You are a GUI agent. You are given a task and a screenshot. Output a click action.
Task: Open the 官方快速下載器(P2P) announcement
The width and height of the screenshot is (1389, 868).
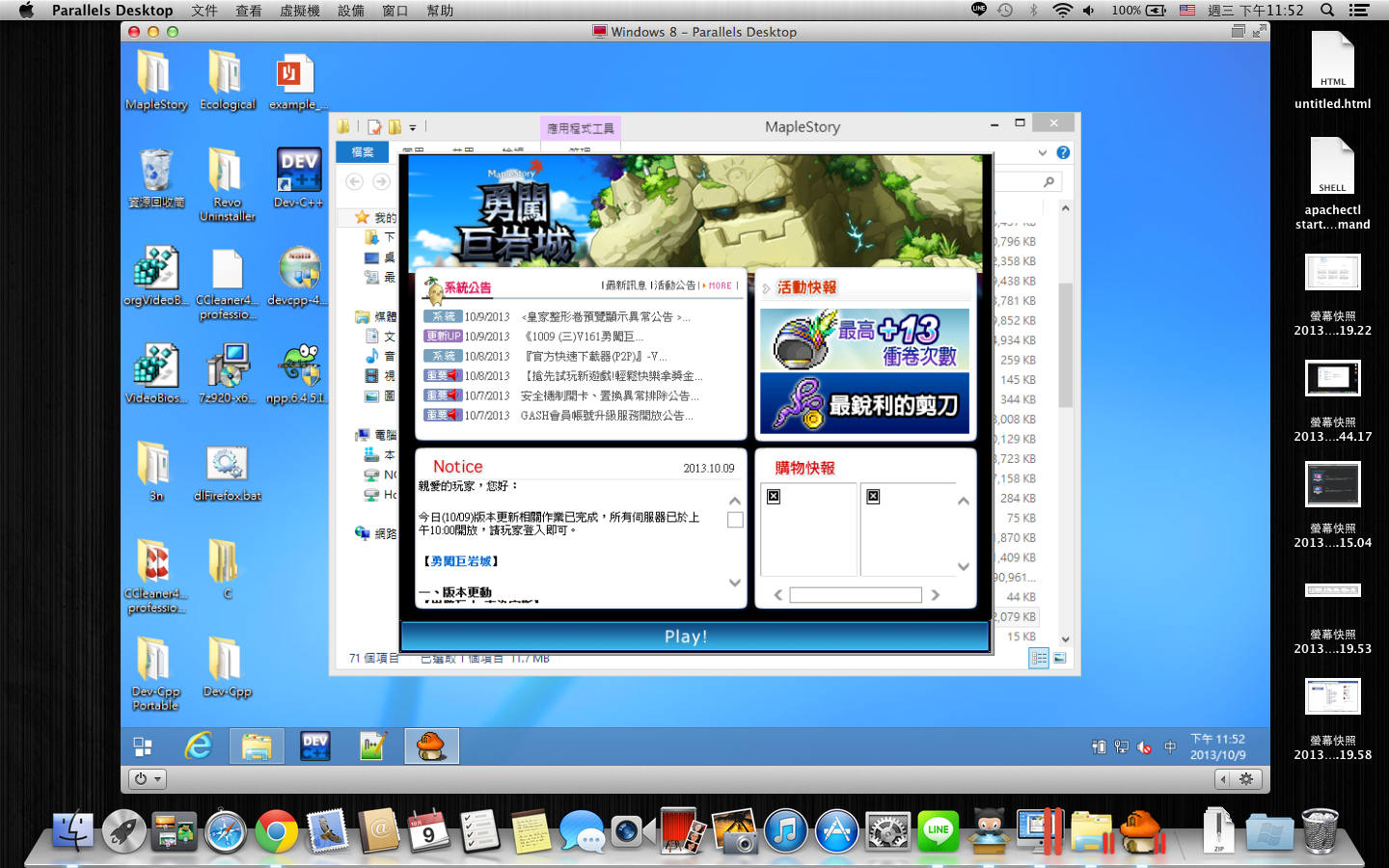[594, 356]
